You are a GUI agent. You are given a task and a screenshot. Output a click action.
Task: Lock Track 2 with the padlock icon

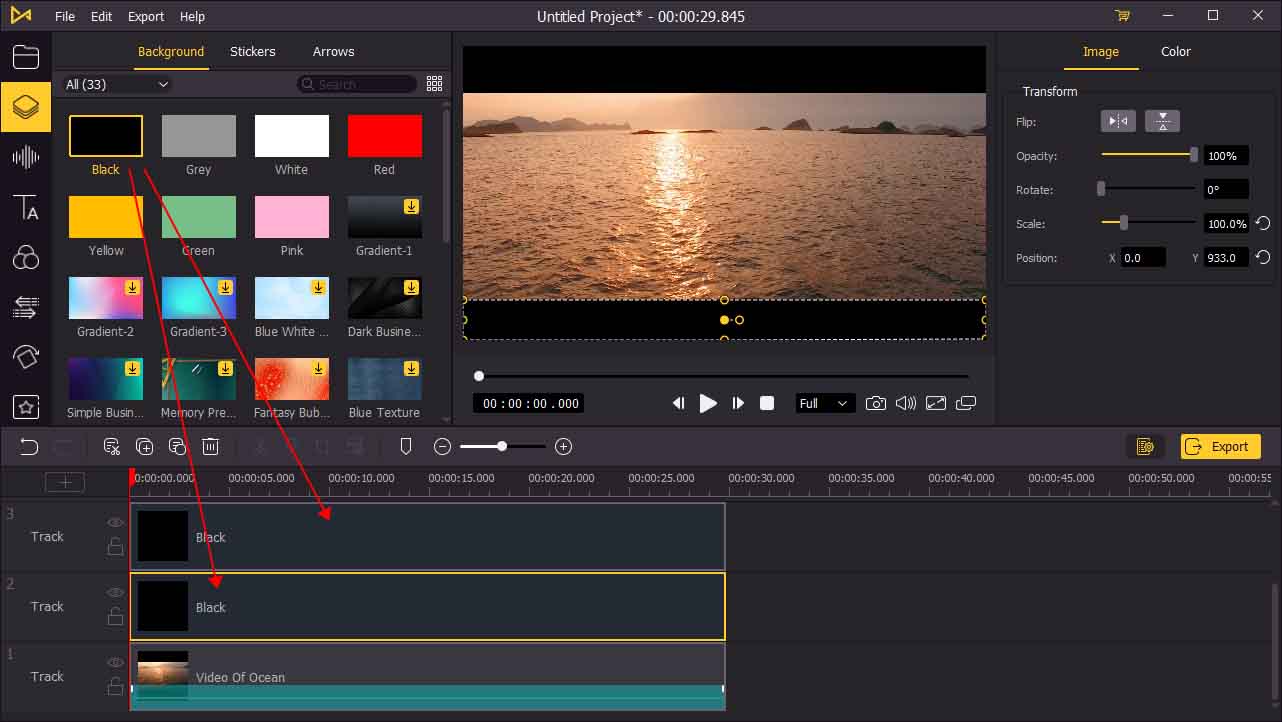click(x=115, y=616)
